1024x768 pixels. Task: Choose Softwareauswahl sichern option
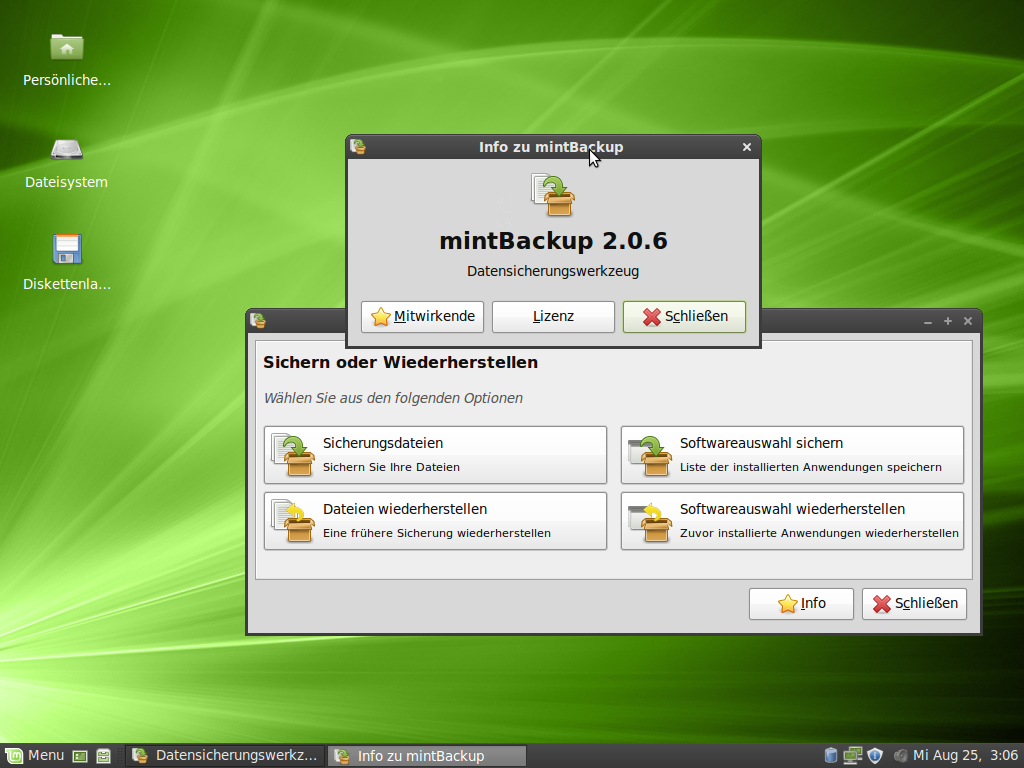[x=791, y=454]
